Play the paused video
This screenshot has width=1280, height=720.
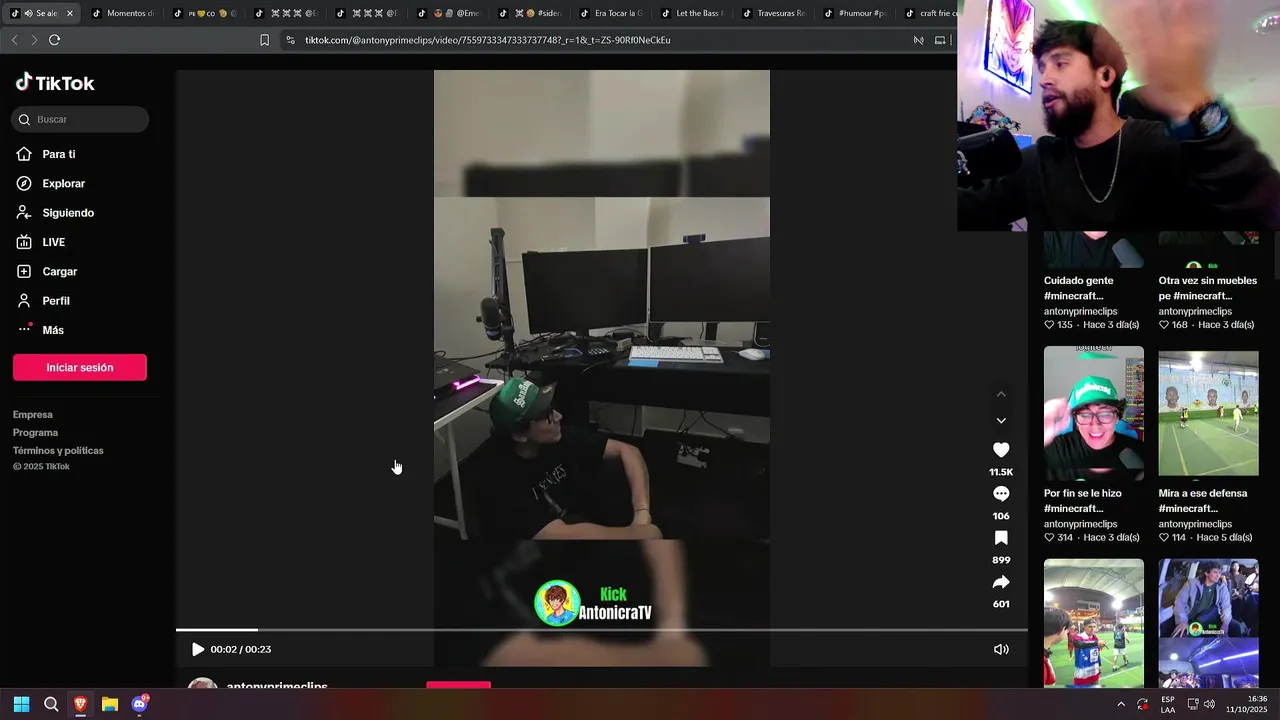[198, 649]
